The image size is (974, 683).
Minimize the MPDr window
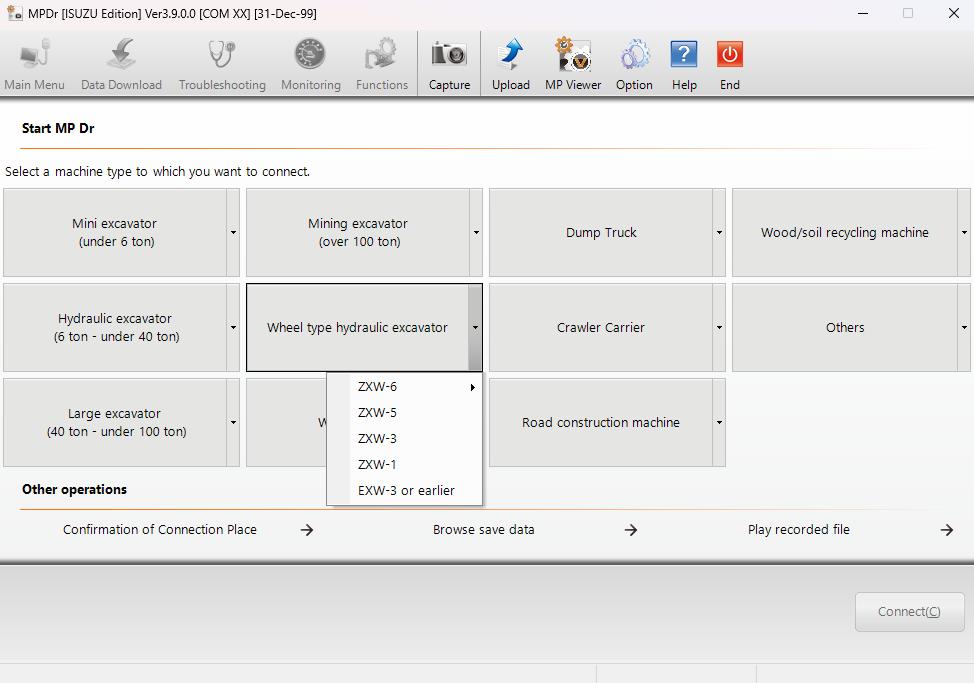tap(863, 13)
